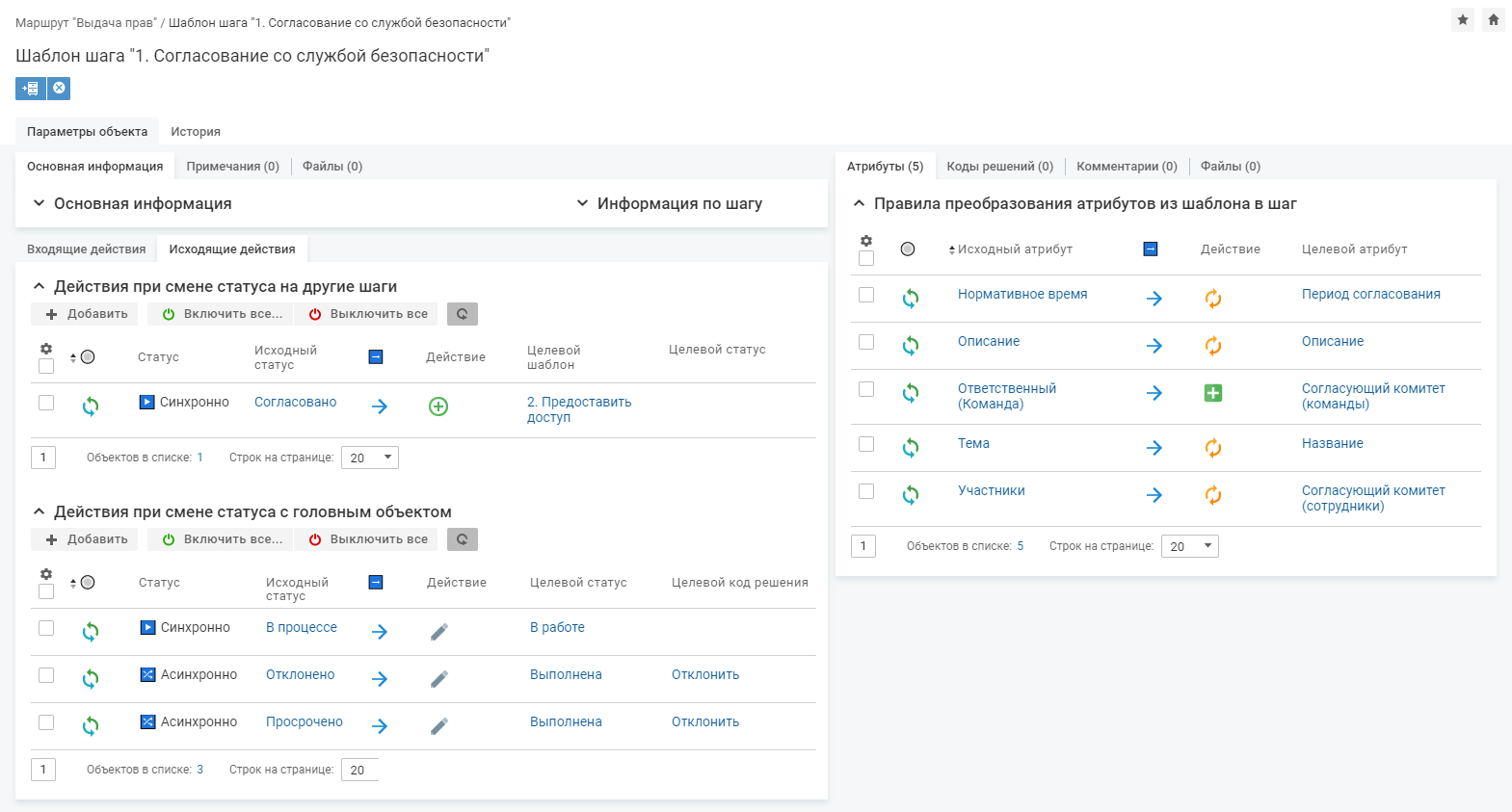This screenshot has height=812, width=1512.
Task: Click Выключить все in other-steps actions section
Action: pos(367,314)
